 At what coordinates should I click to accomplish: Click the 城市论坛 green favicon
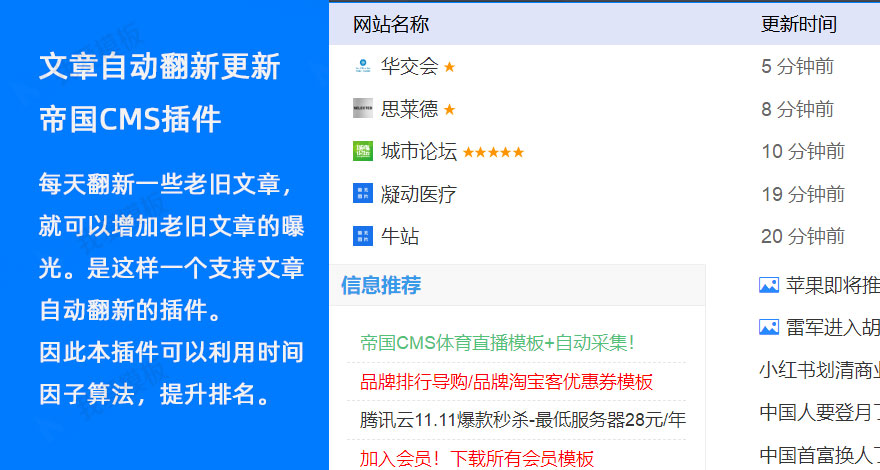point(363,151)
